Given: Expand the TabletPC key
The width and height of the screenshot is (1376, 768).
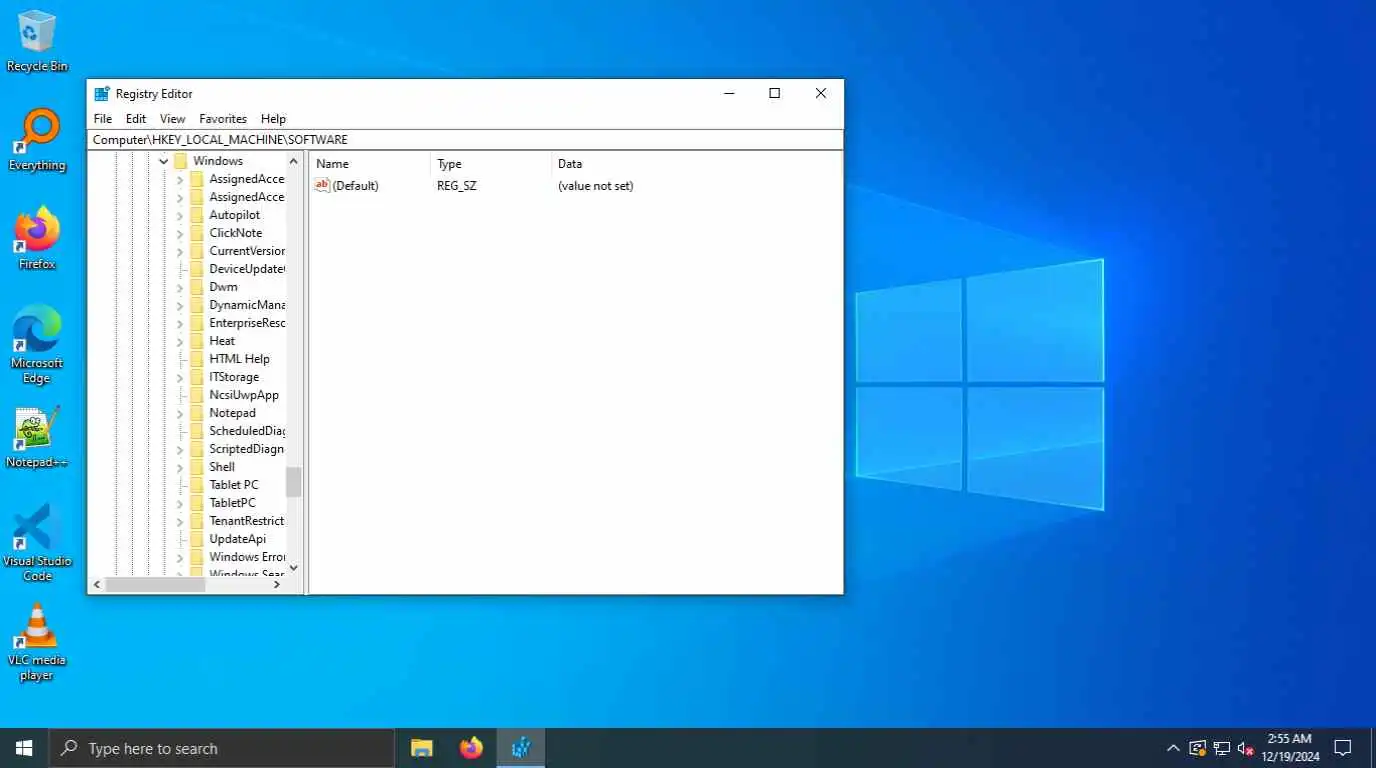Looking at the screenshot, I should [x=180, y=503].
